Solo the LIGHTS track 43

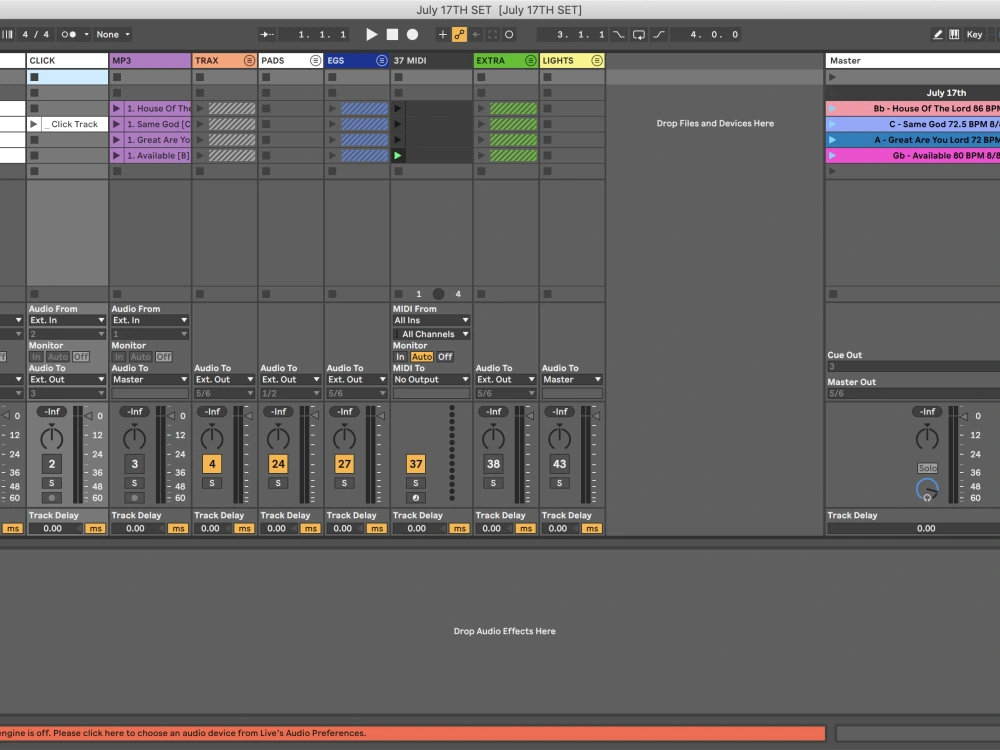[x=559, y=483]
